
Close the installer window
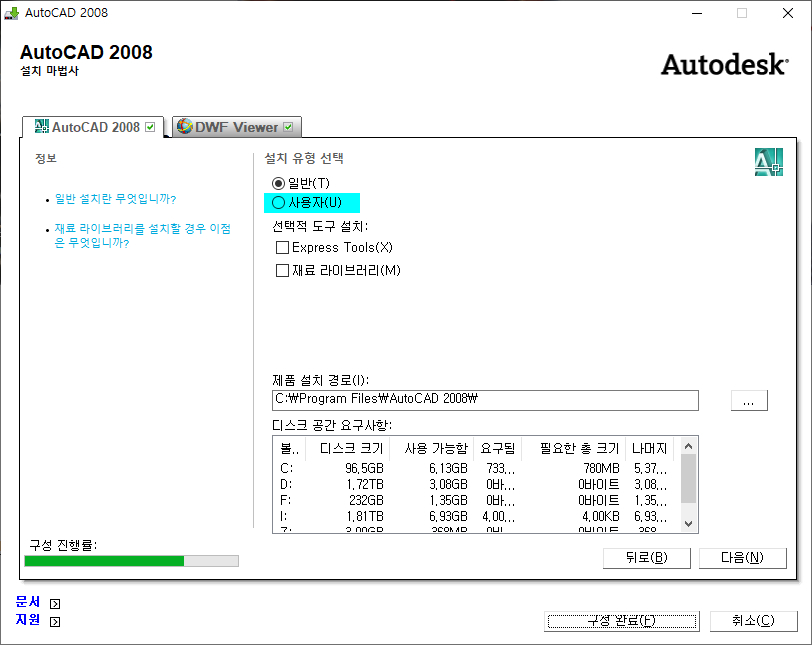click(x=788, y=13)
